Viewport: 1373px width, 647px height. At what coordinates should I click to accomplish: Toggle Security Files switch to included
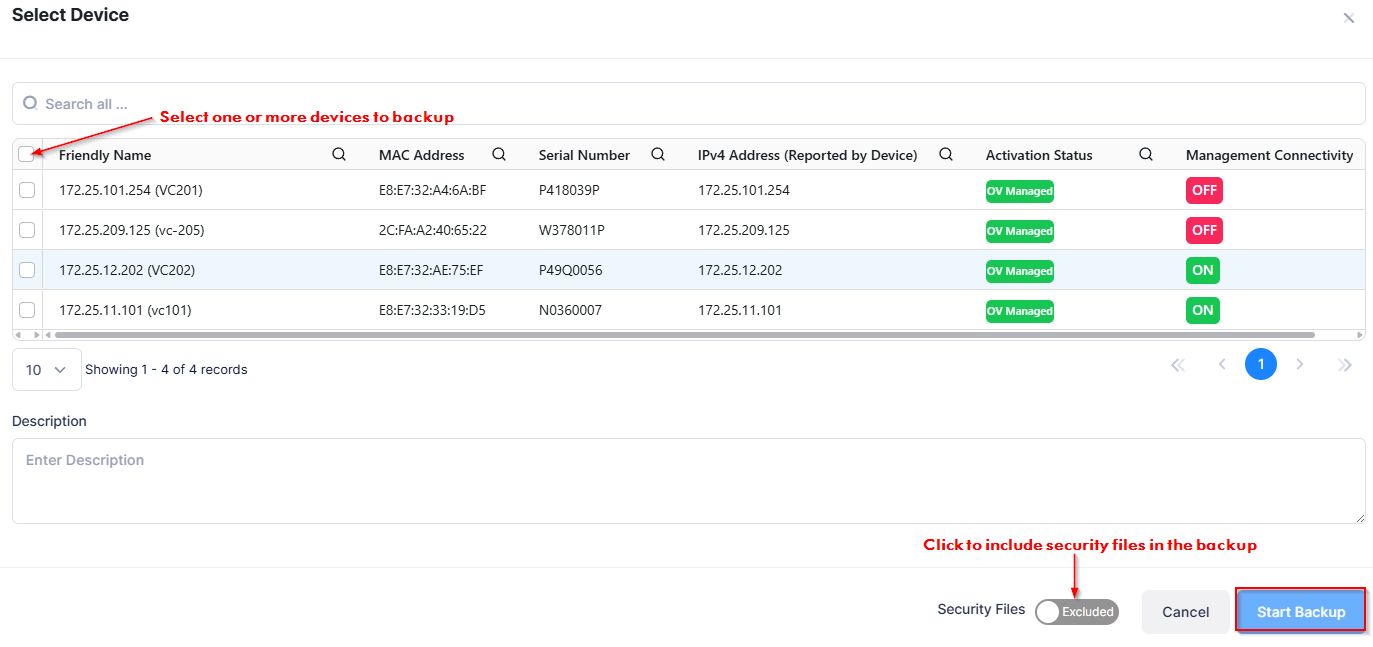point(1076,612)
